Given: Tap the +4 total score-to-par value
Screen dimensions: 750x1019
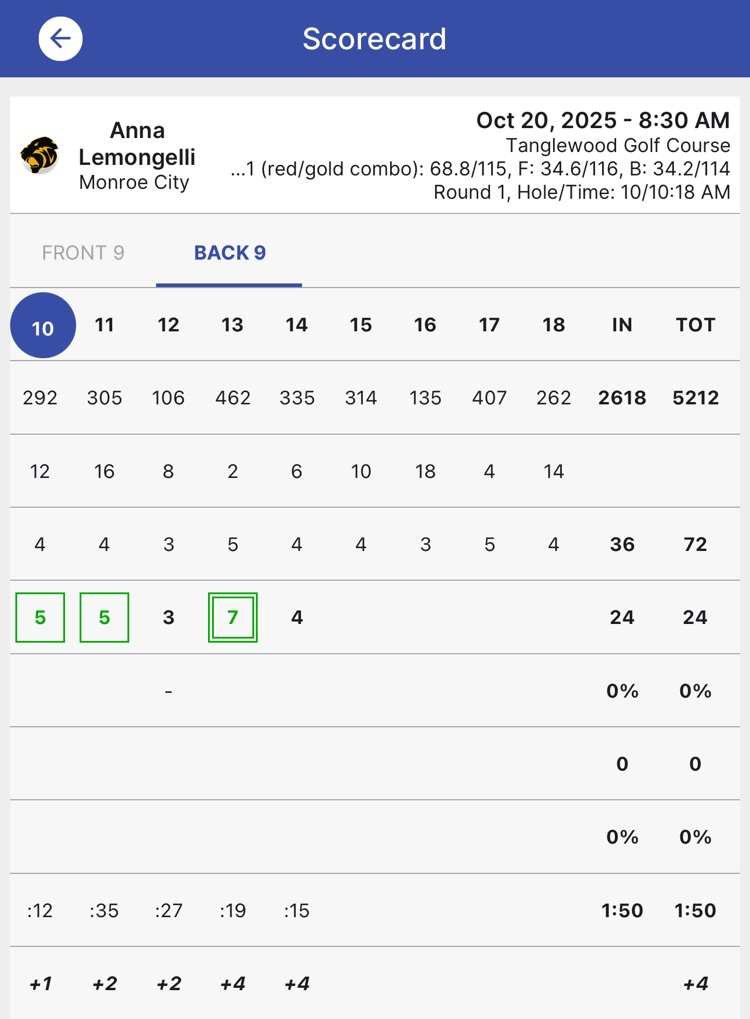Looking at the screenshot, I should point(695,984).
